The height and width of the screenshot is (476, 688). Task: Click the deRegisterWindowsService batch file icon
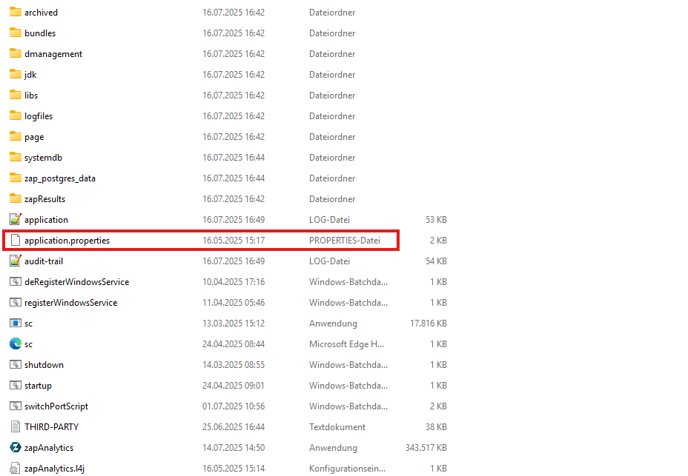[x=15, y=281]
